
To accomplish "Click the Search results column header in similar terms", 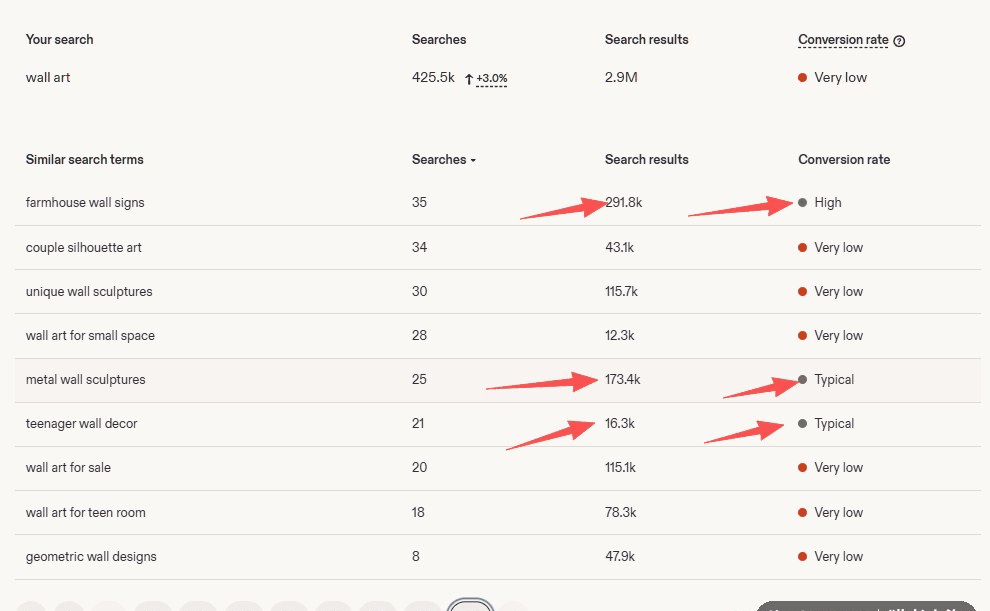I will pyautogui.click(x=647, y=160).
